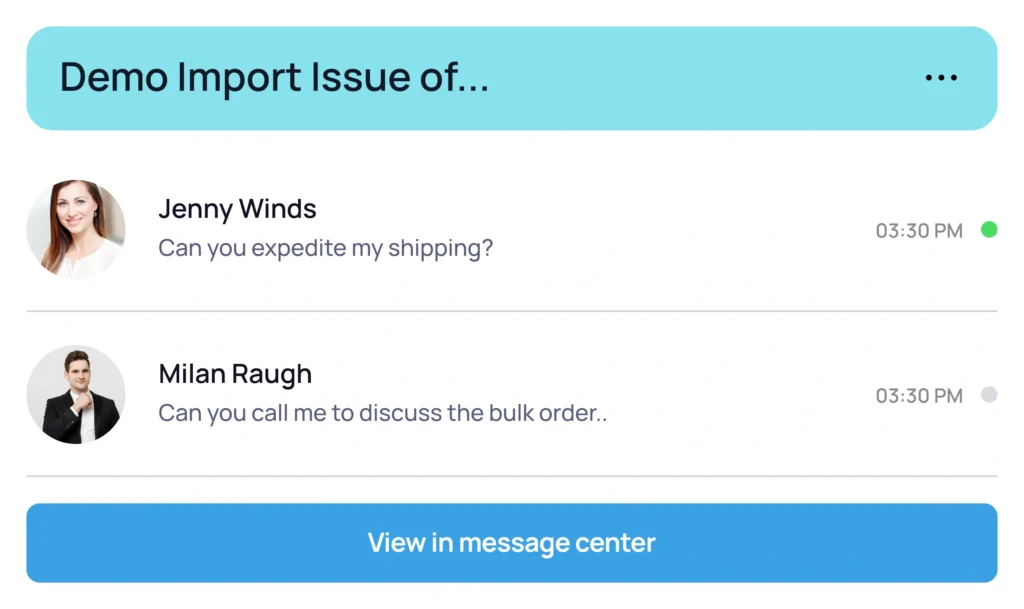Click Jenny Winds' 03:30 PM timestamp
Viewport: 1024px width, 609px height.
click(919, 230)
